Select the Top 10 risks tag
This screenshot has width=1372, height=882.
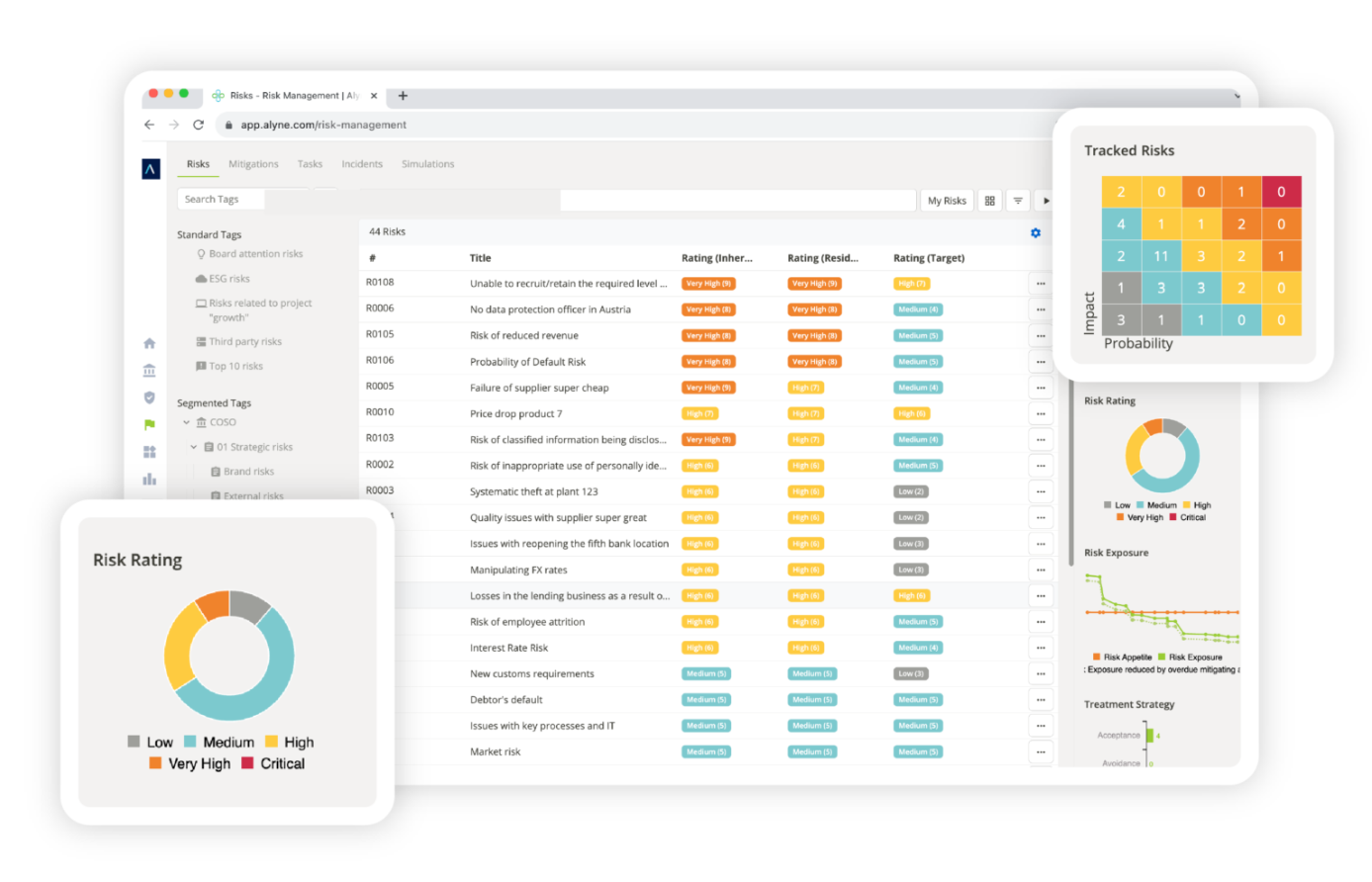235,366
